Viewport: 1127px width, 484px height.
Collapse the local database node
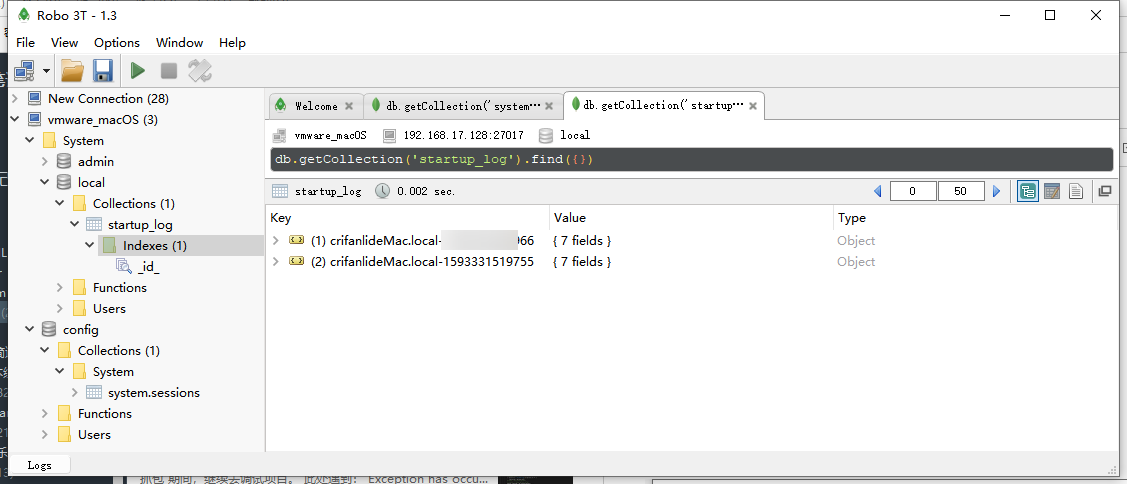pos(45,182)
